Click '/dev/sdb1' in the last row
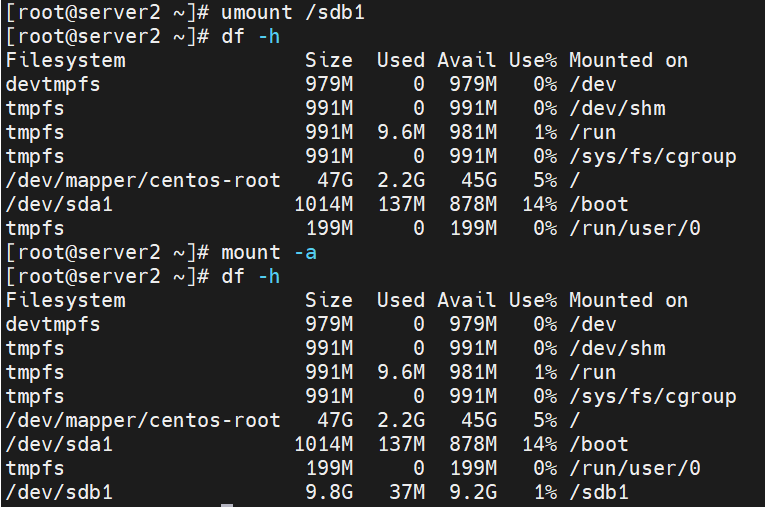This screenshot has height=507, width=765. tap(59, 492)
